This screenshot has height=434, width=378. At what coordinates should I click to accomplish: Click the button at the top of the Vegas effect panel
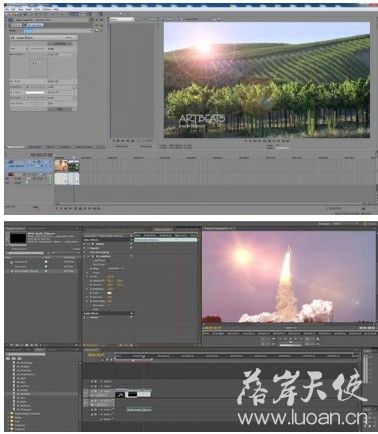[x=60, y=44]
